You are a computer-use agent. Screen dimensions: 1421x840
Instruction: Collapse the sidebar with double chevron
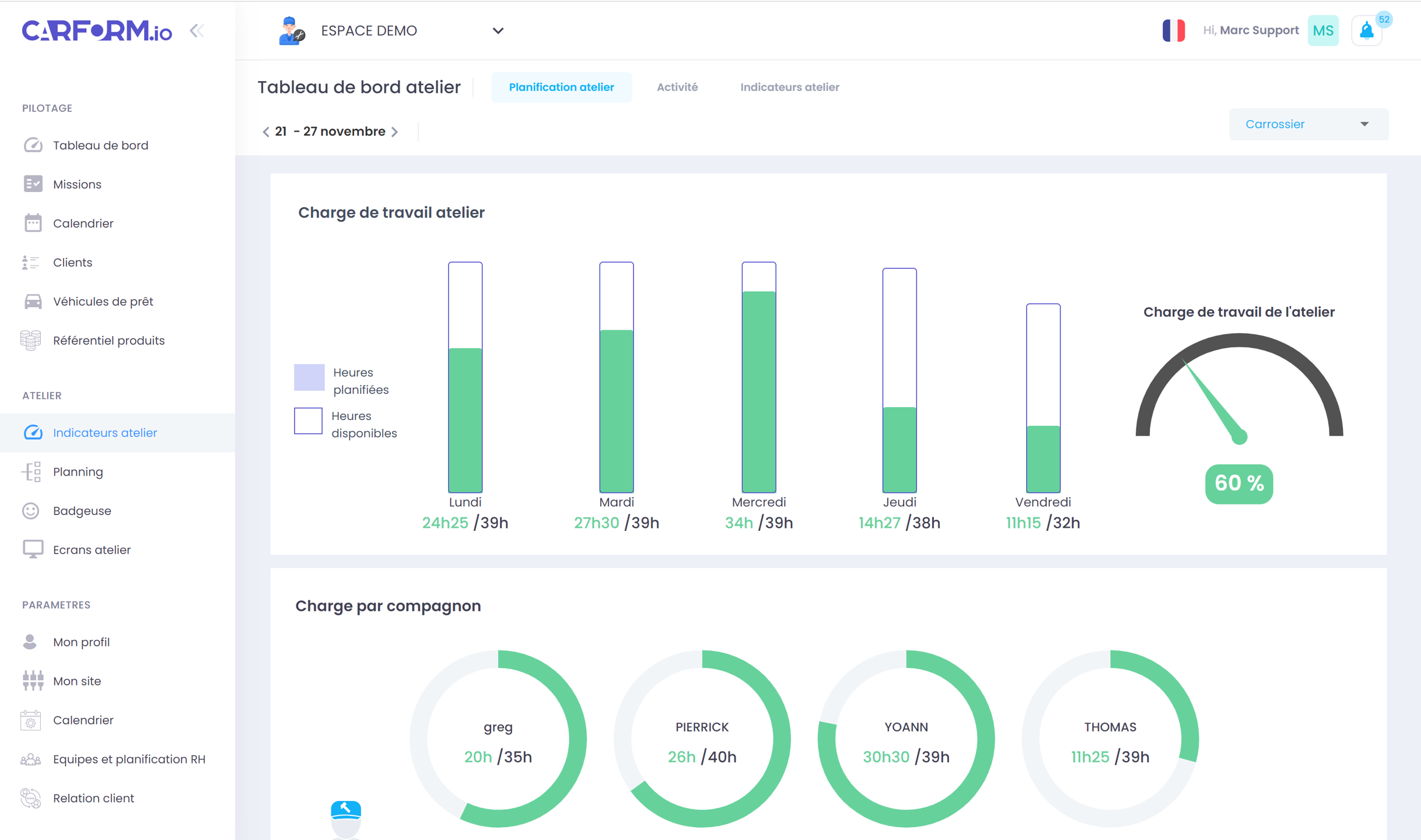point(197,30)
